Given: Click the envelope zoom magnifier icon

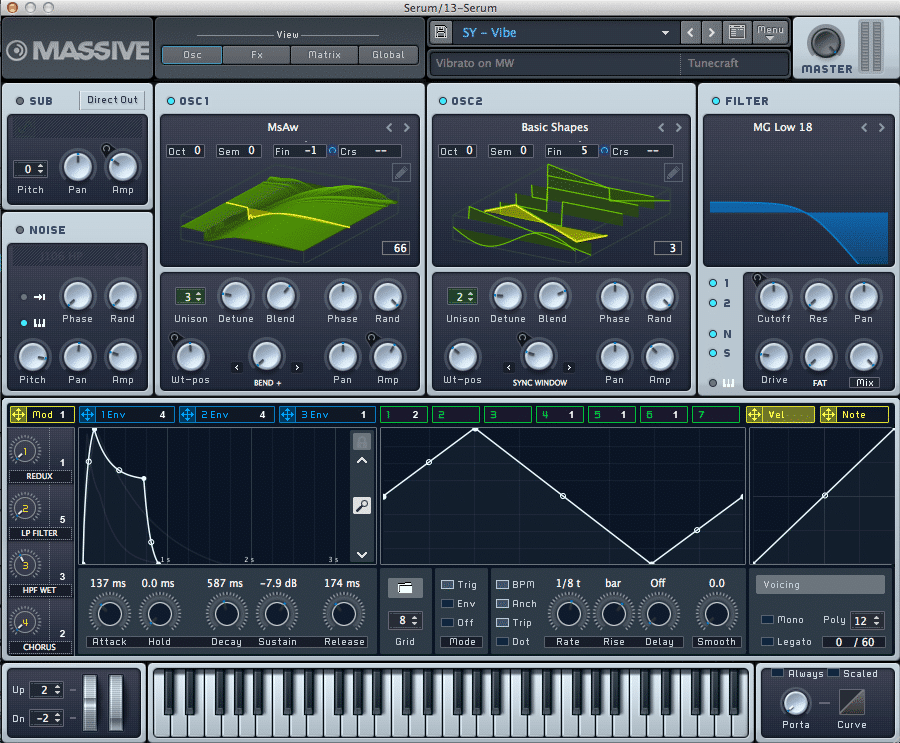Looking at the screenshot, I should pos(362,505).
